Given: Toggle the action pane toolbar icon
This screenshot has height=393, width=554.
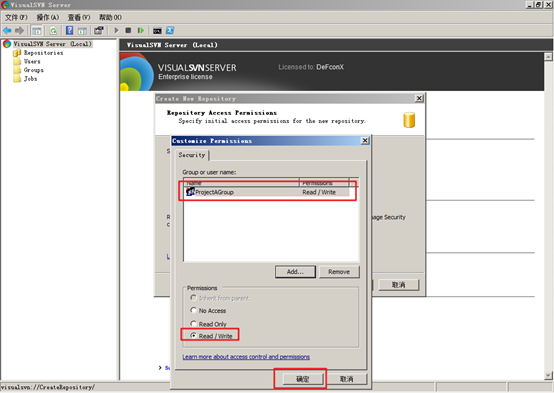Looking at the screenshot, I should pyautogui.click(x=82, y=31).
